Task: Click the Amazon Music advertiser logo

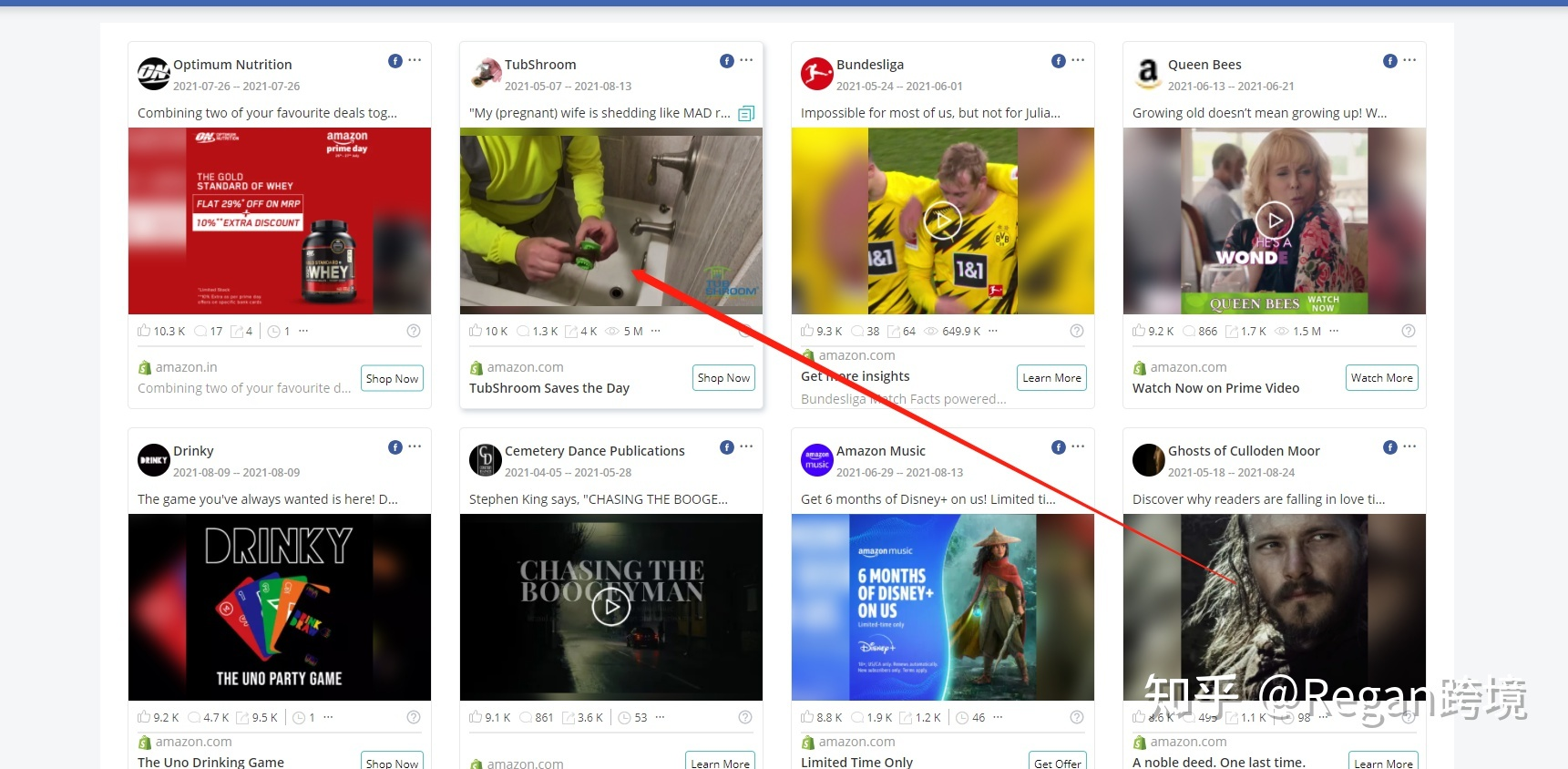Action: click(x=817, y=460)
